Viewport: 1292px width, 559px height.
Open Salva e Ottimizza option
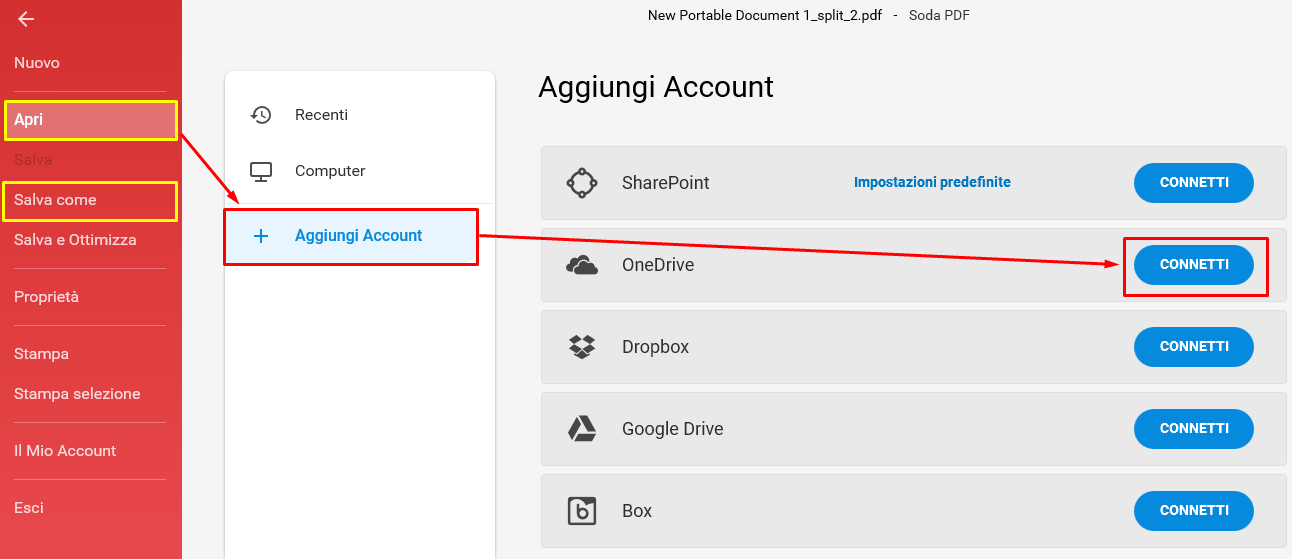pos(75,240)
